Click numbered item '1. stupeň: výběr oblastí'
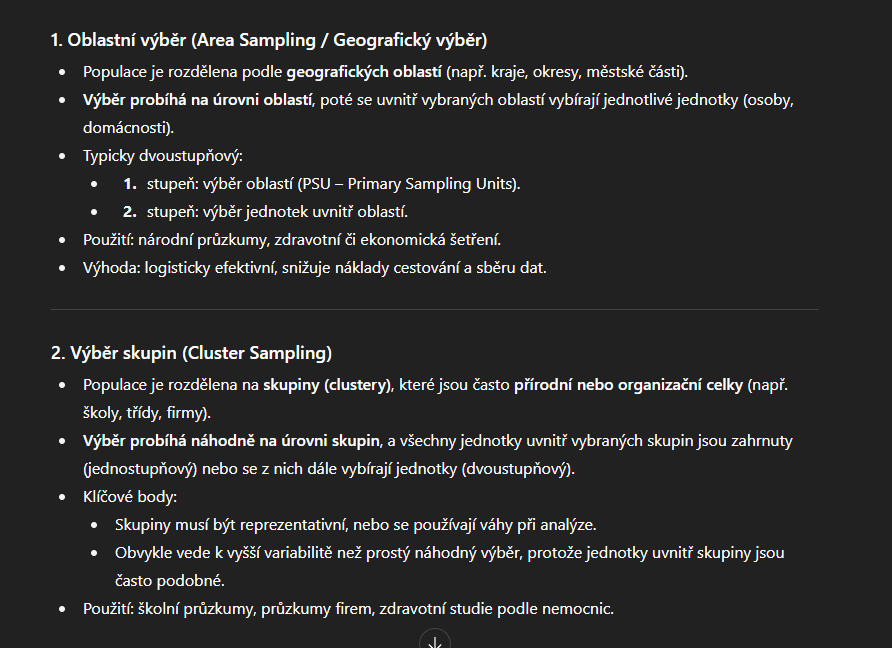This screenshot has height=648, width=892. tap(321, 184)
